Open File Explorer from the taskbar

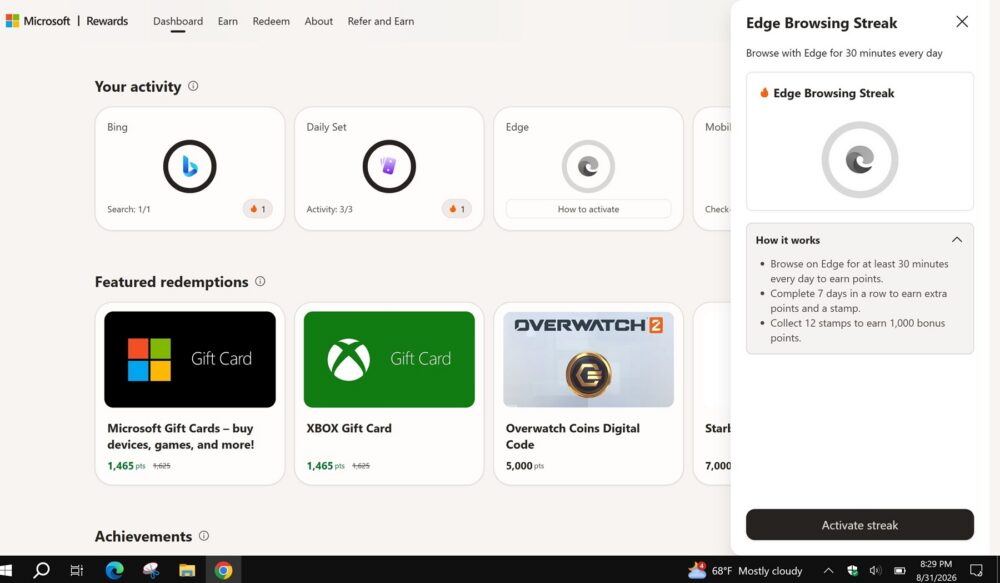click(x=187, y=570)
